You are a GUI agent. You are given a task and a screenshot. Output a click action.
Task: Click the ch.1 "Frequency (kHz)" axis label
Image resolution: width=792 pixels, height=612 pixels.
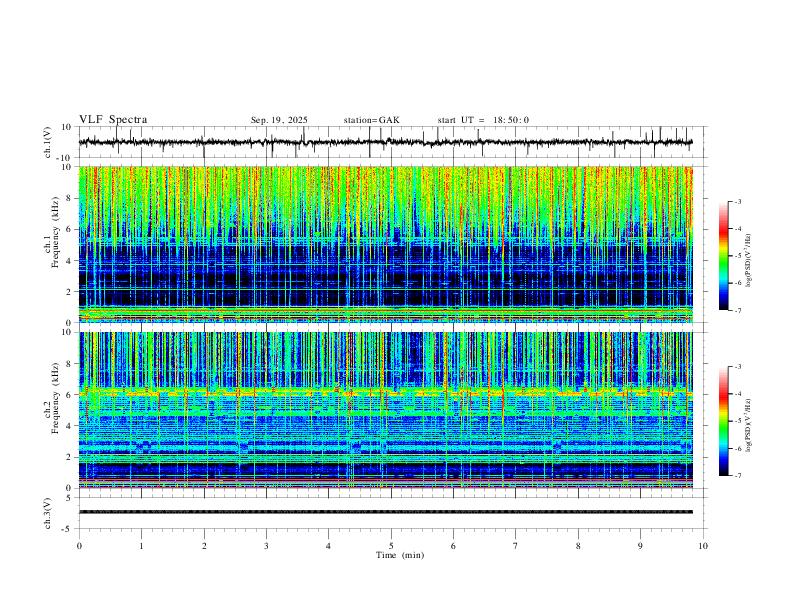click(55, 232)
